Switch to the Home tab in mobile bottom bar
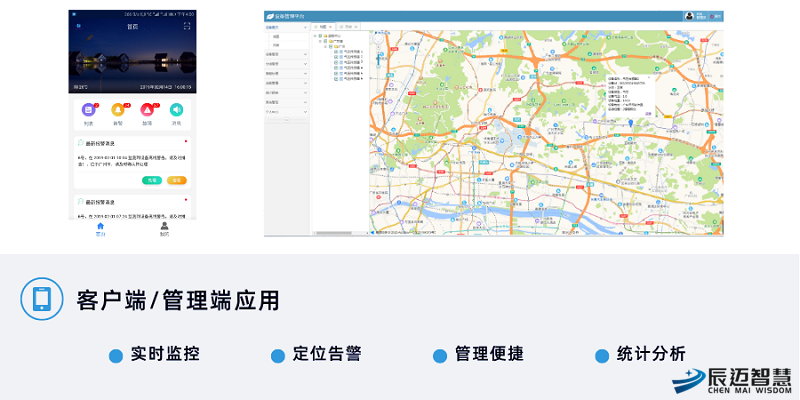 [x=100, y=228]
